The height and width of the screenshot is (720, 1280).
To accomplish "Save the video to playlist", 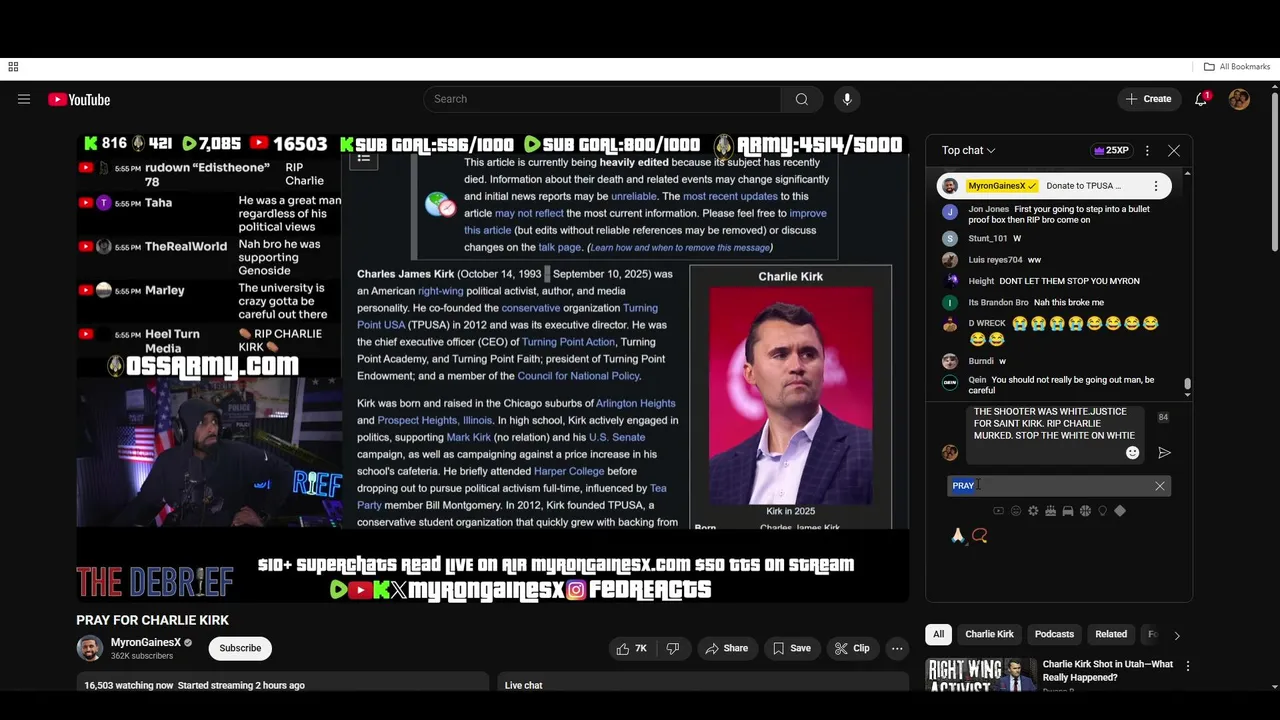I will coord(791,648).
